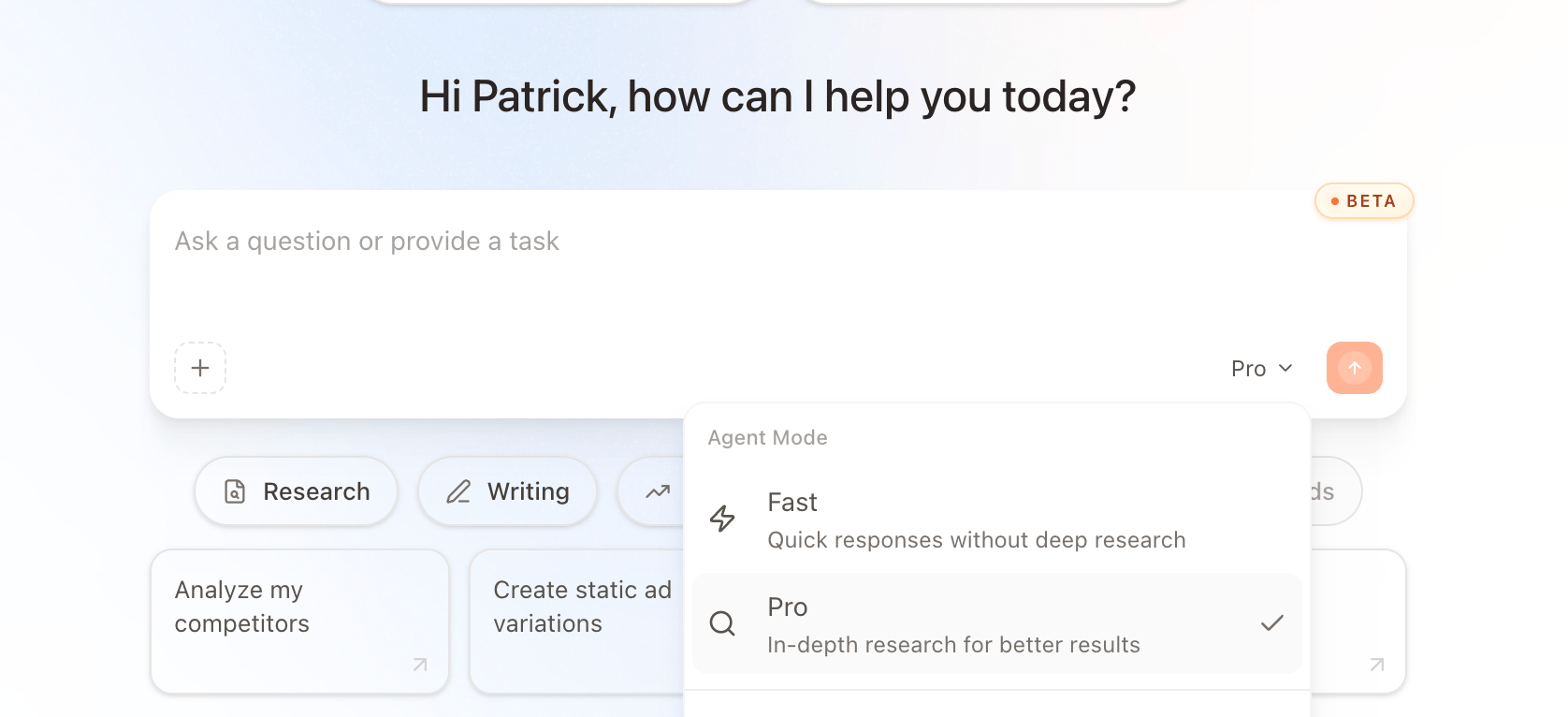Click the BETA badge
This screenshot has width=1568, height=717.
(1364, 201)
